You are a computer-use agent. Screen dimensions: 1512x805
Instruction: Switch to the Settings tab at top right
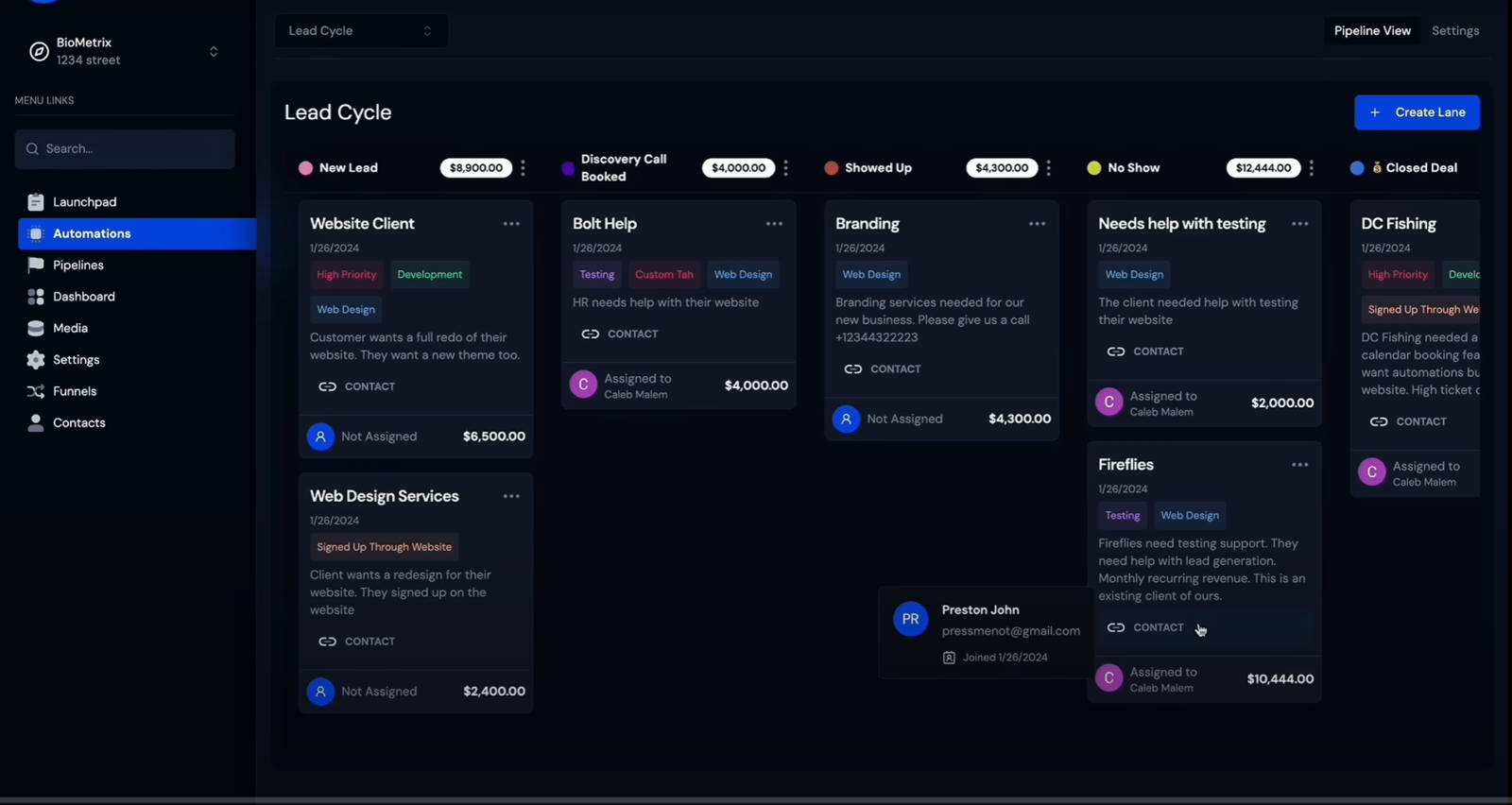click(1455, 31)
